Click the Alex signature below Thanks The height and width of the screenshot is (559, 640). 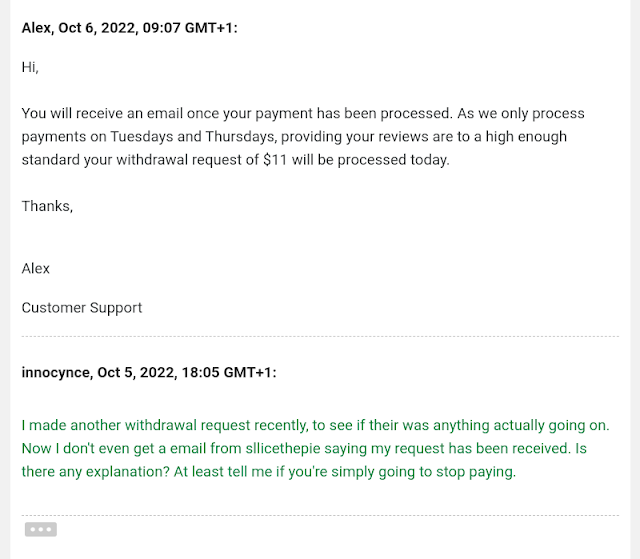[36, 268]
